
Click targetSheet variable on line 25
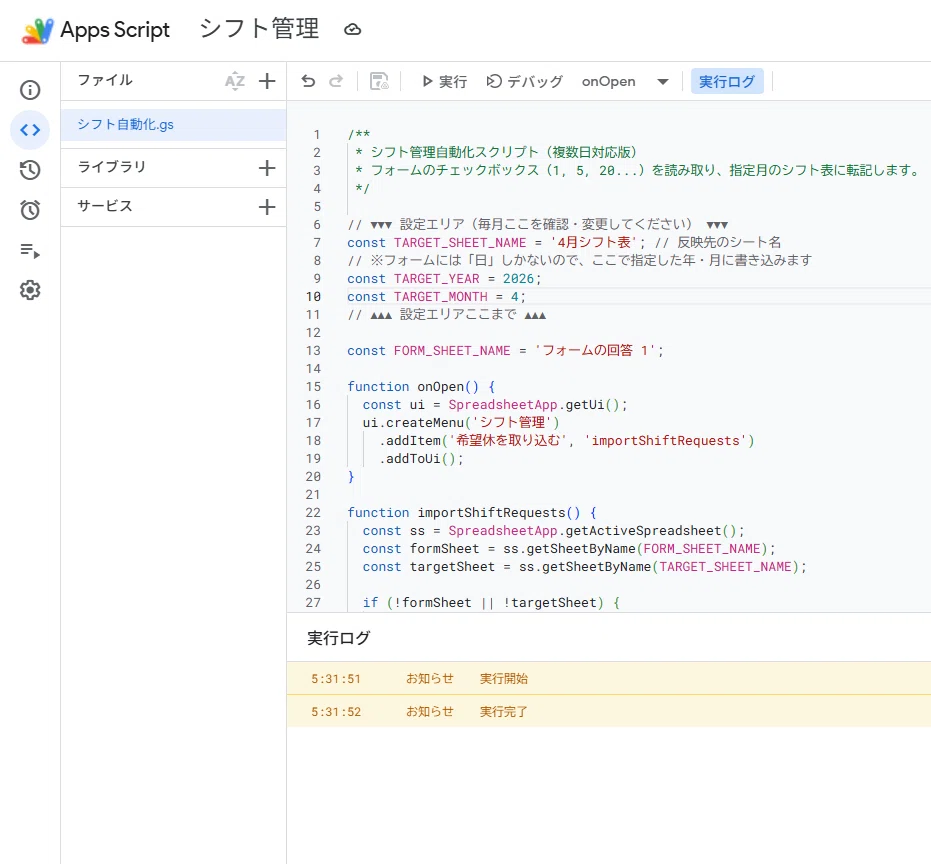(x=452, y=566)
